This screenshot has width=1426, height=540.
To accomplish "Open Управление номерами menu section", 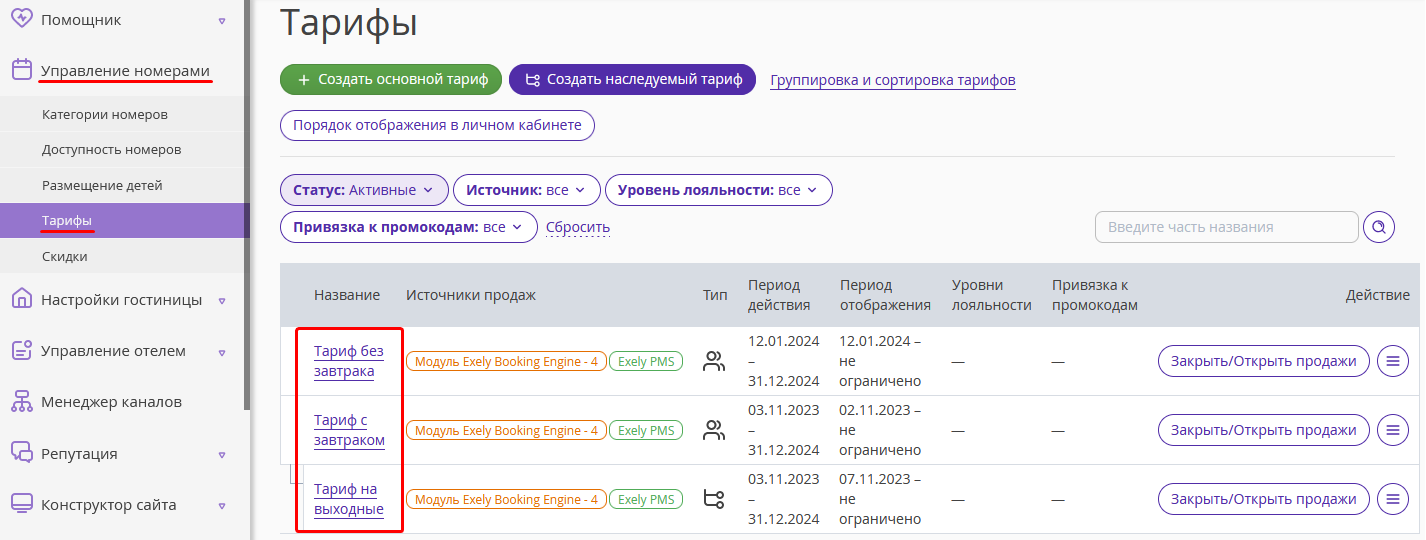I will (125, 70).
